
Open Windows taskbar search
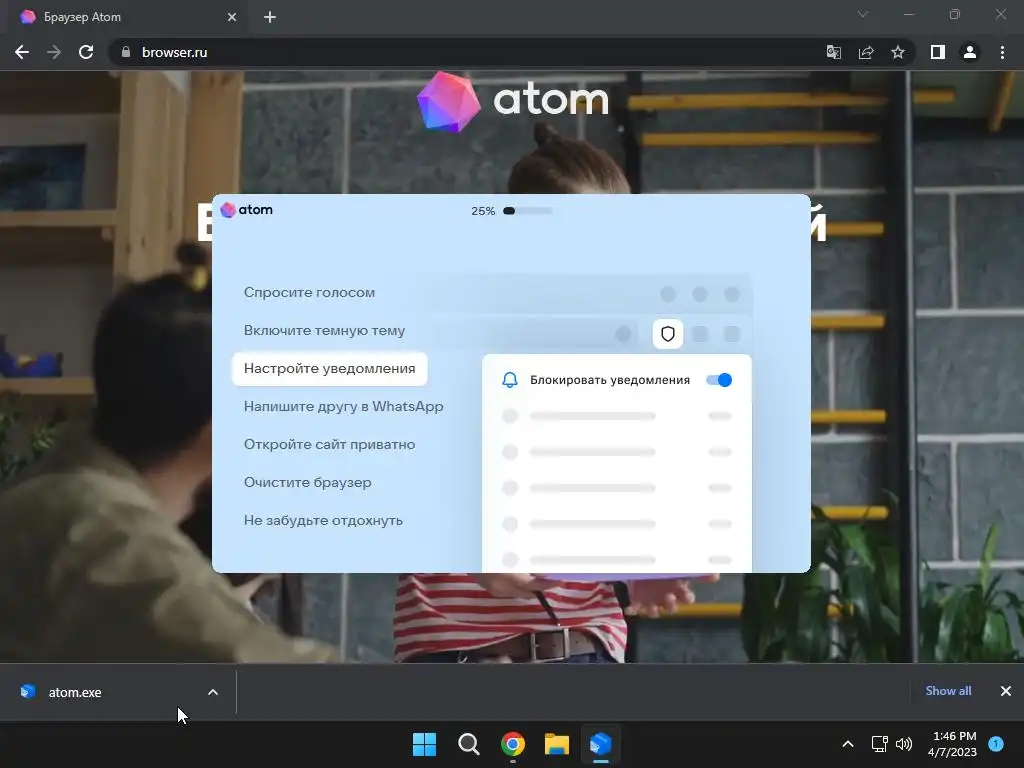[468, 744]
